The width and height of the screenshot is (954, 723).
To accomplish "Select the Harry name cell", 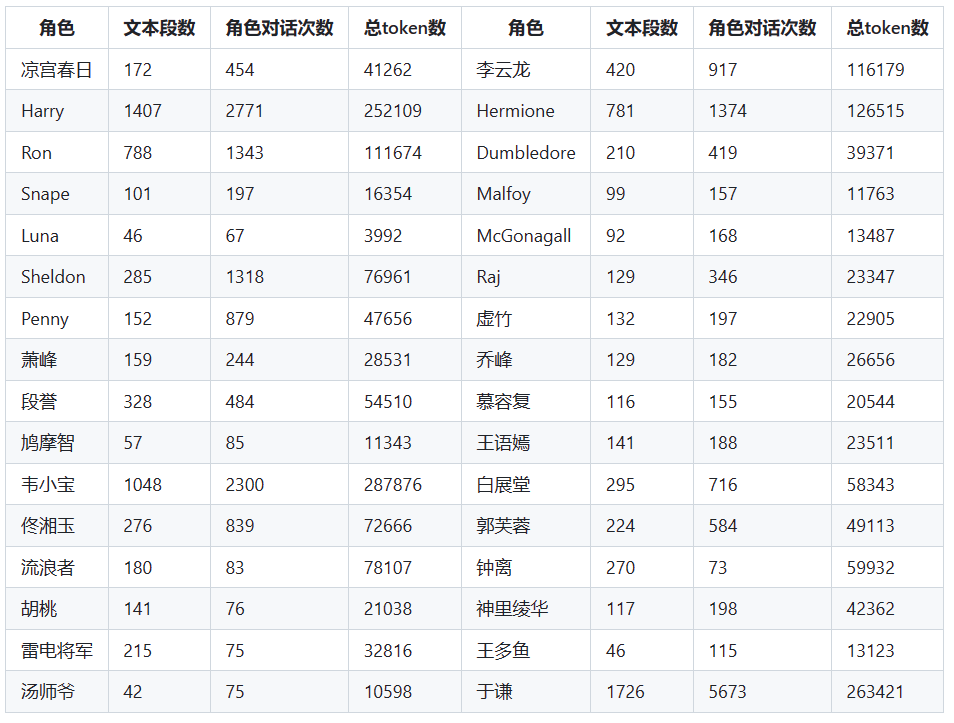I will click(x=57, y=111).
